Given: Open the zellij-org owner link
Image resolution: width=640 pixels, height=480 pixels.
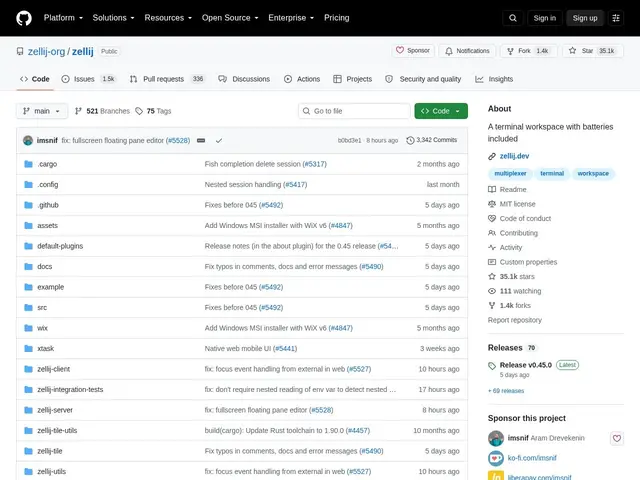Looking at the screenshot, I should pos(46,51).
